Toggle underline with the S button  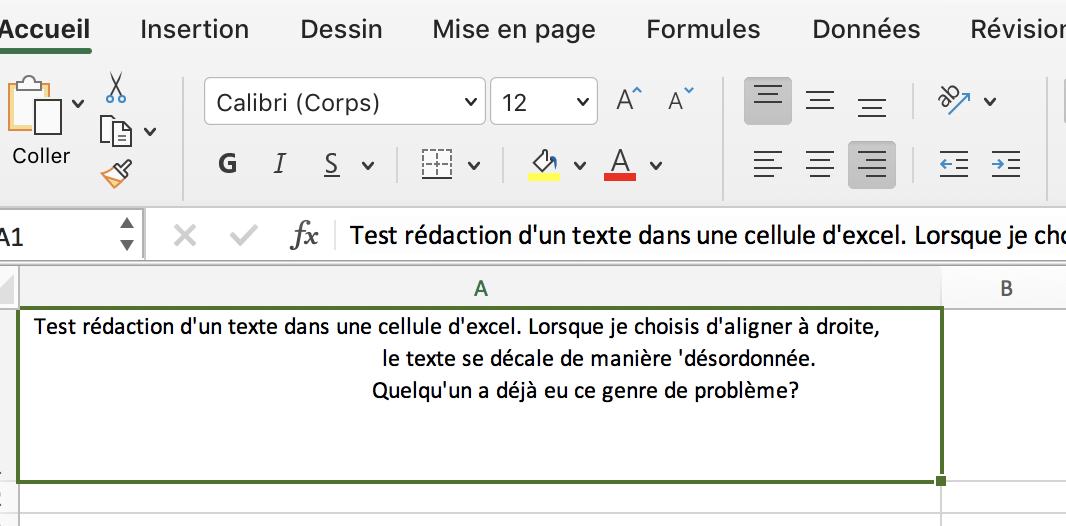(x=331, y=164)
